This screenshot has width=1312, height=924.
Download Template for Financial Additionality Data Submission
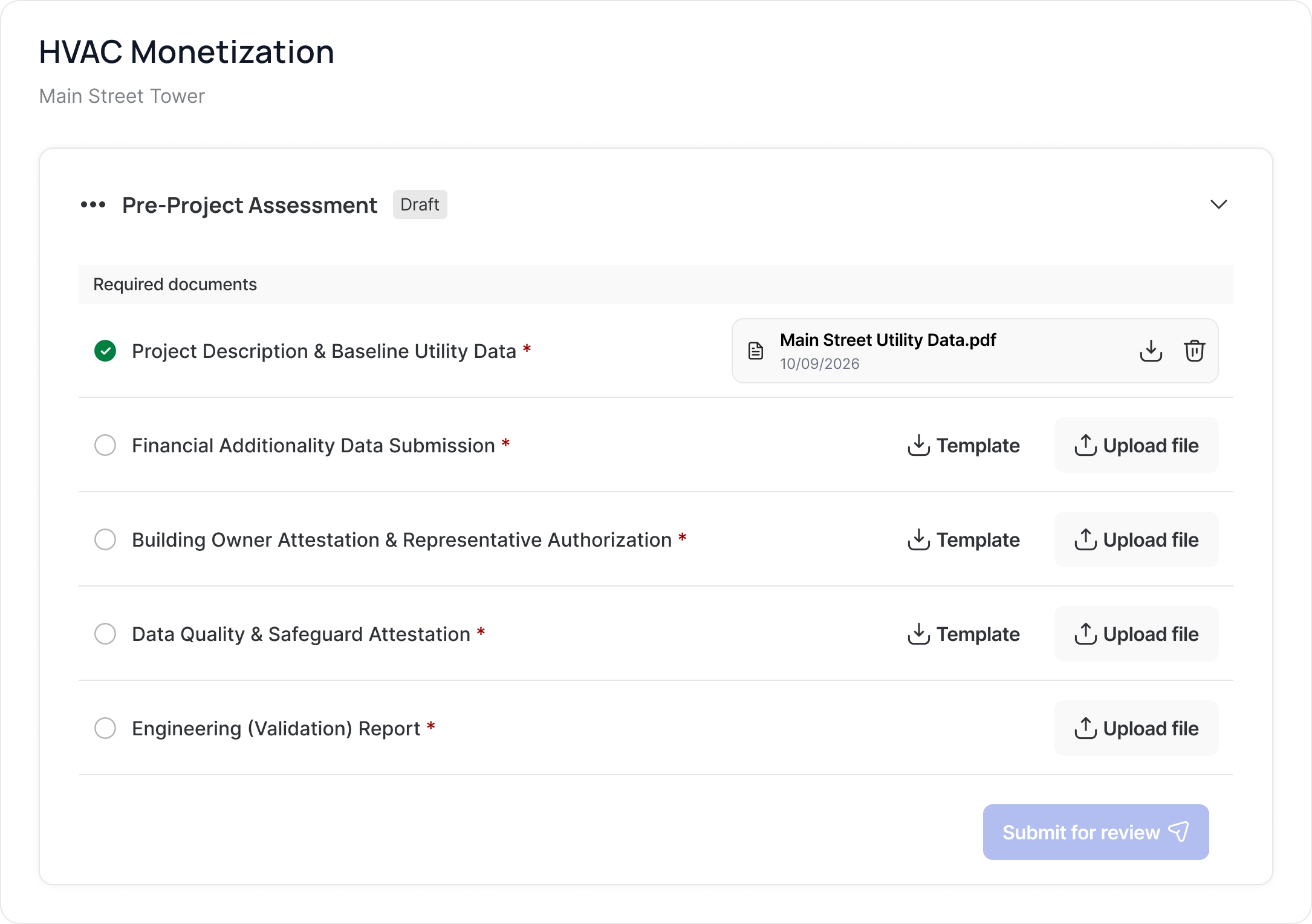[x=963, y=445]
